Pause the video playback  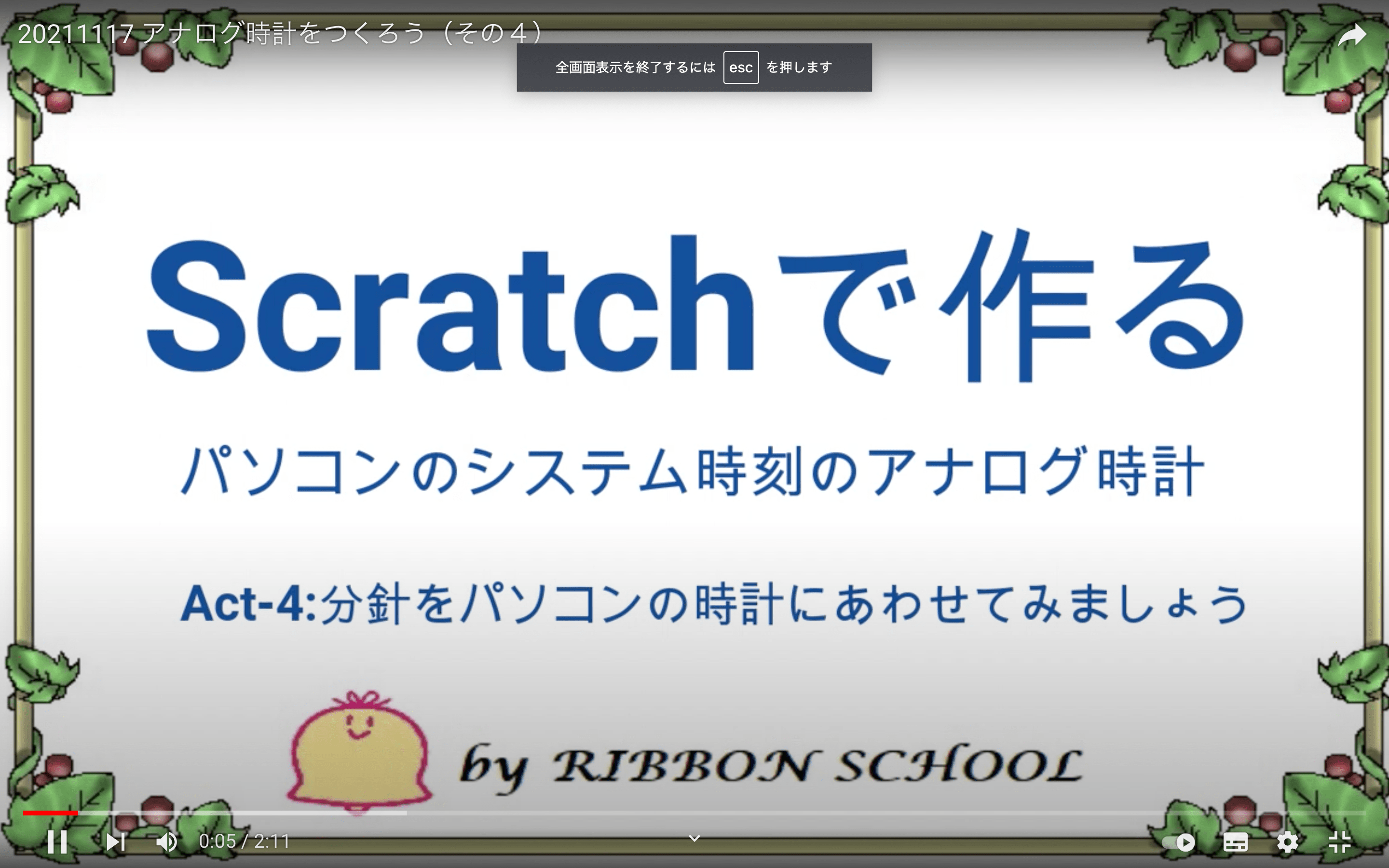(x=57, y=841)
